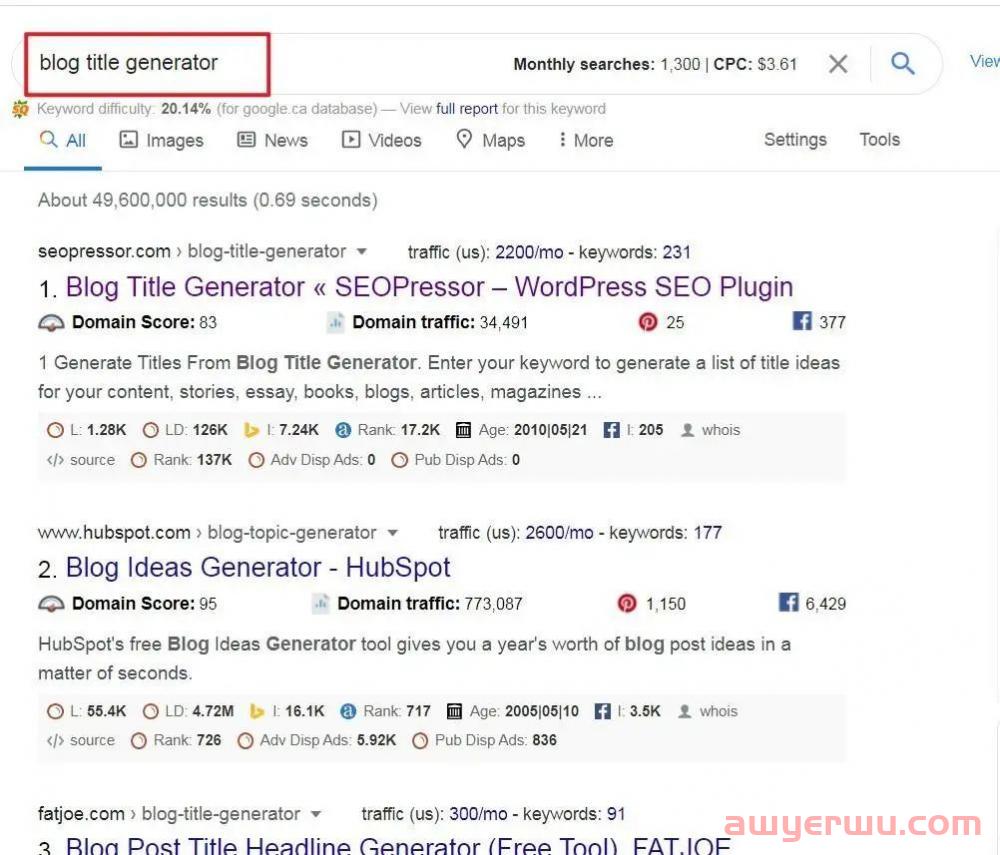The height and width of the screenshot is (855, 1000).
Task: Open the FATJOE Blog Post Title Headline Generator result
Action: [398, 845]
